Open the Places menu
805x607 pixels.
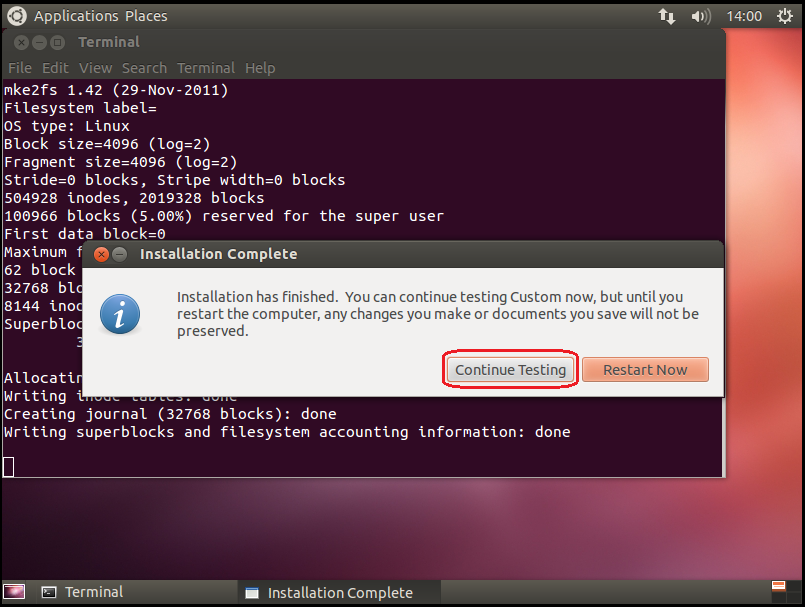click(x=146, y=16)
